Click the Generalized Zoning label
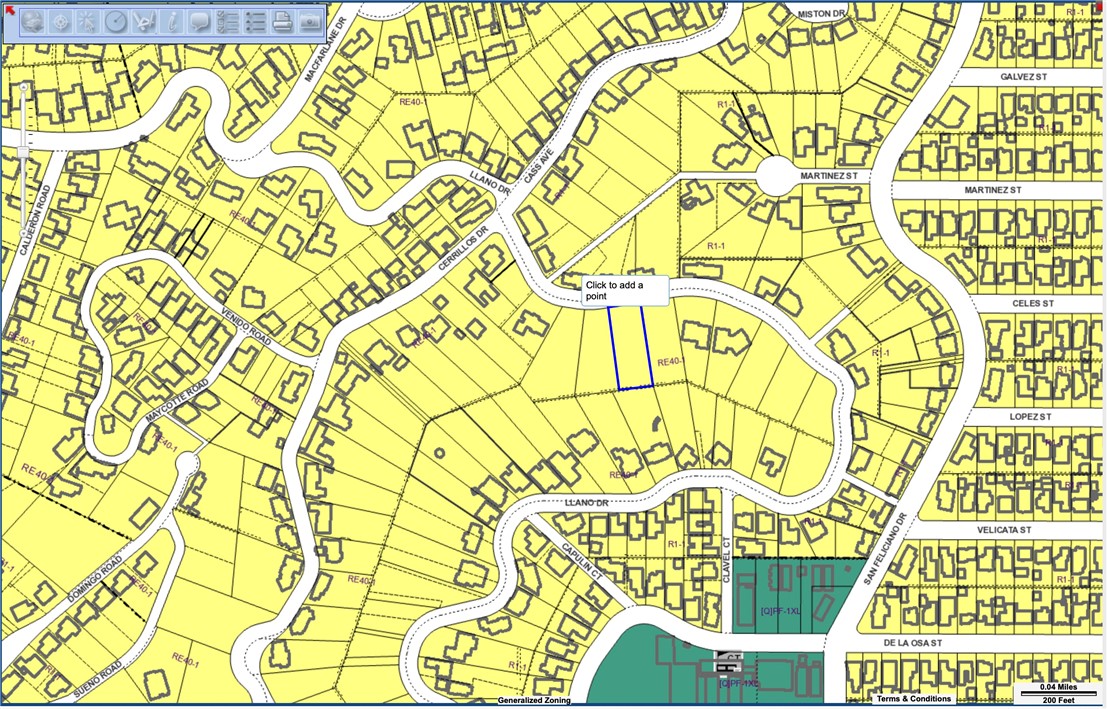Viewport: 1107px width, 709px height. [534, 700]
